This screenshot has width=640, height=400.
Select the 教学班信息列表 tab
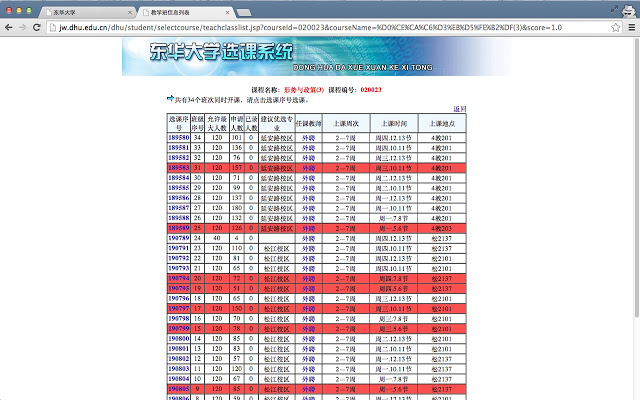pyautogui.click(x=184, y=13)
